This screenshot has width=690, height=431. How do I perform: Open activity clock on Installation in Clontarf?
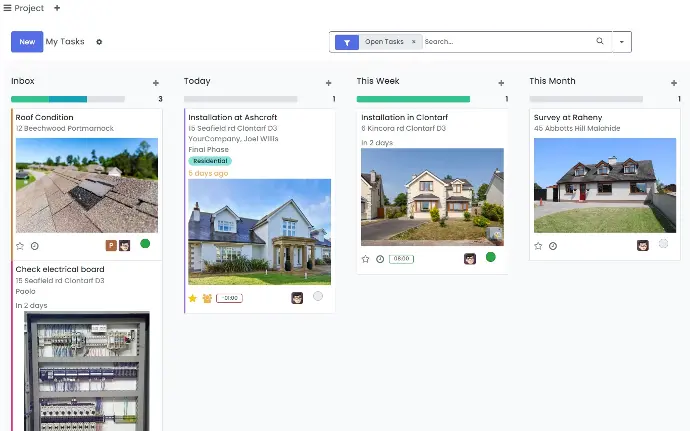pos(380,259)
